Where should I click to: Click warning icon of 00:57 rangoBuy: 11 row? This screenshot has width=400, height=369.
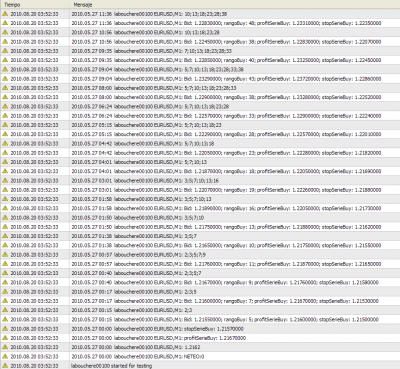click(5, 264)
